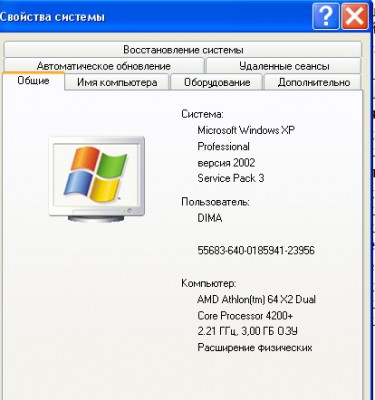Switch to Автоматическое обновление tab

coord(104,66)
